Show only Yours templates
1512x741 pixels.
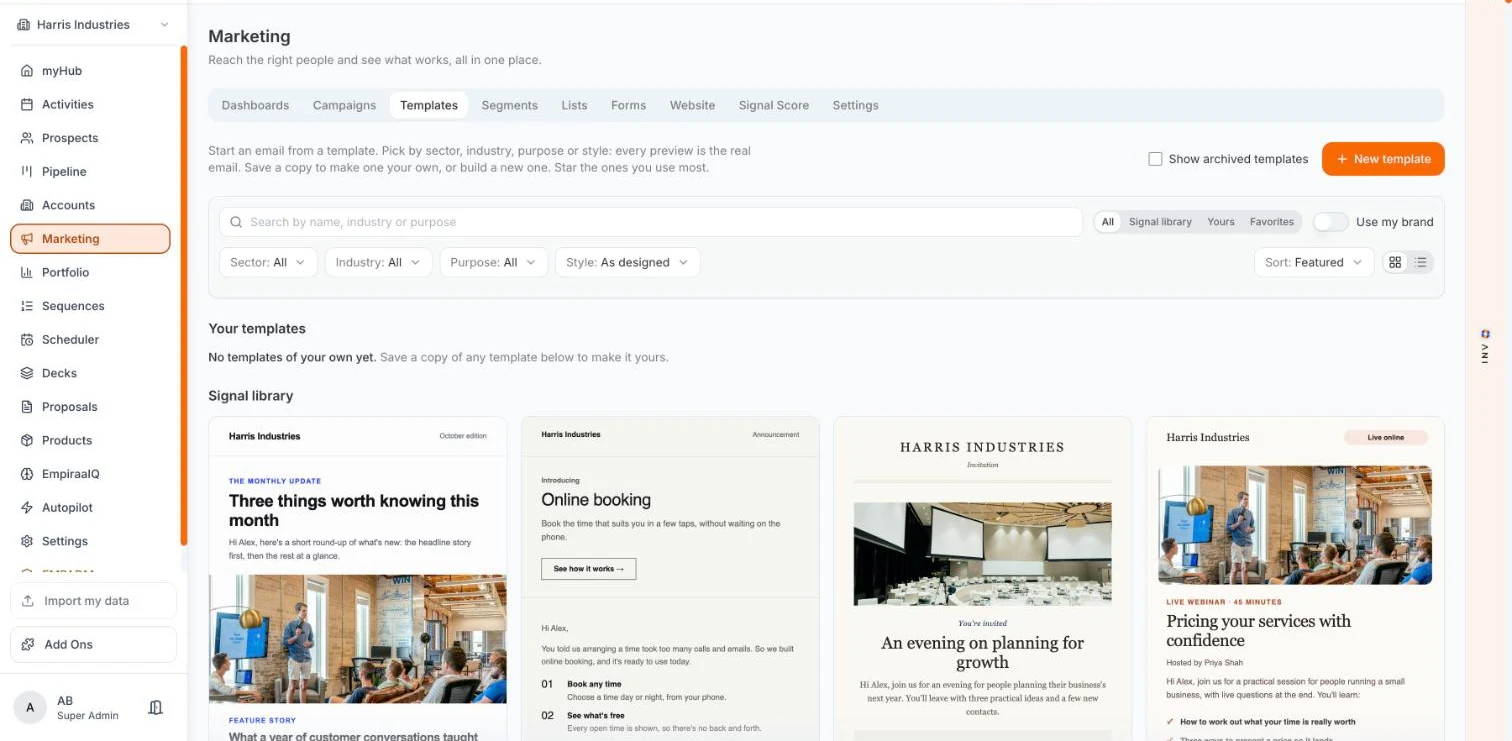coord(1221,222)
